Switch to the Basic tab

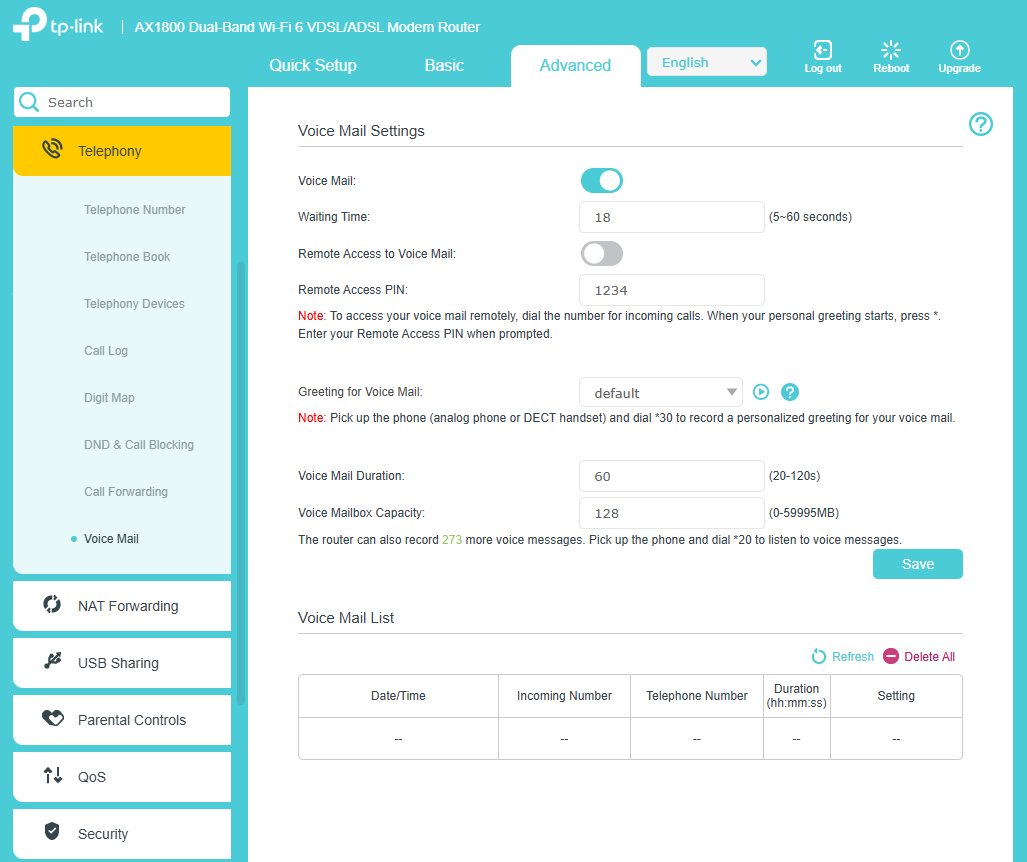coord(443,65)
